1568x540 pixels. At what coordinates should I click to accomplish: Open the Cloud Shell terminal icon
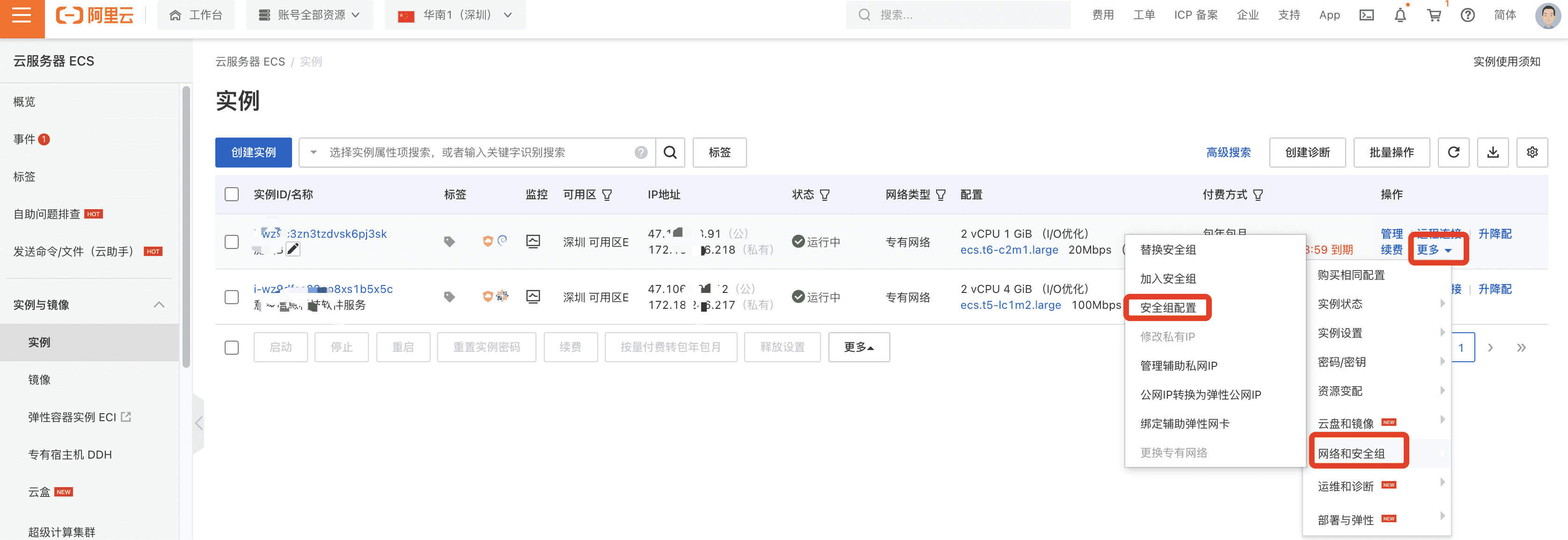[x=1367, y=15]
